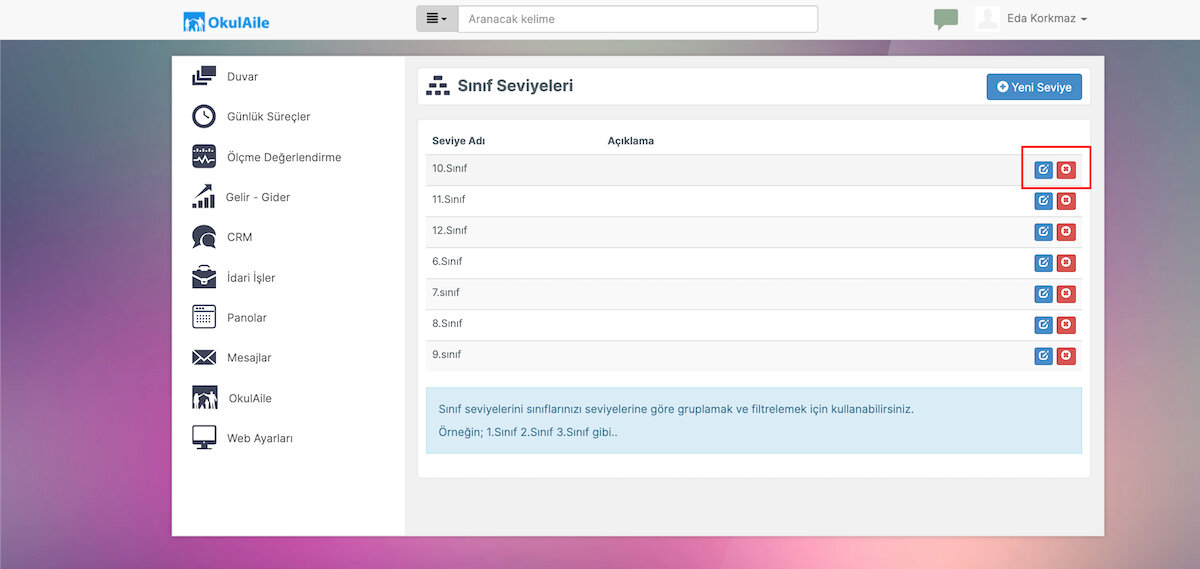Select the 8.Sınıf row text
The width and height of the screenshot is (1200, 569).
pos(447,323)
